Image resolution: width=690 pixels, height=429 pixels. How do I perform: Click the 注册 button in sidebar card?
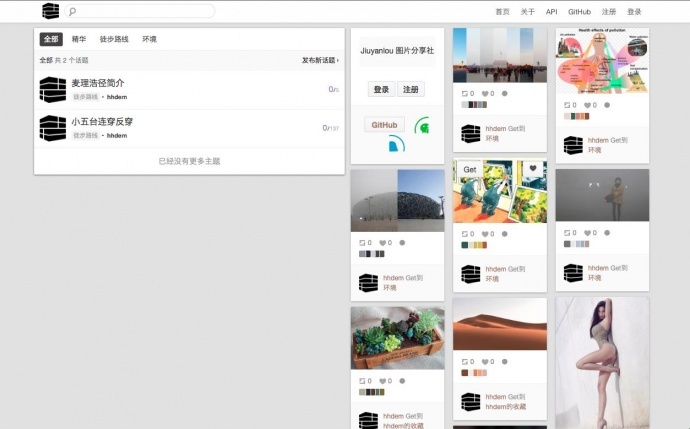click(411, 89)
